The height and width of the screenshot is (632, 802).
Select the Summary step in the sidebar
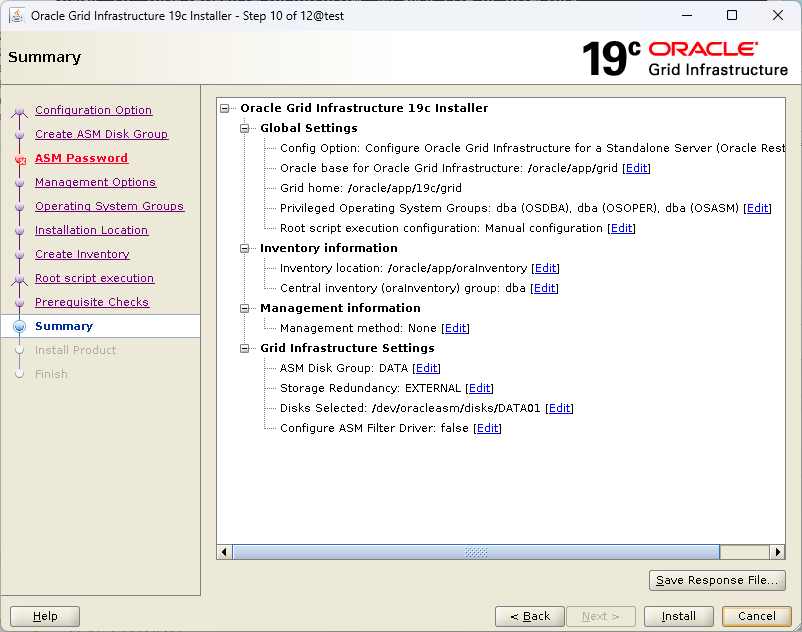[64, 326]
